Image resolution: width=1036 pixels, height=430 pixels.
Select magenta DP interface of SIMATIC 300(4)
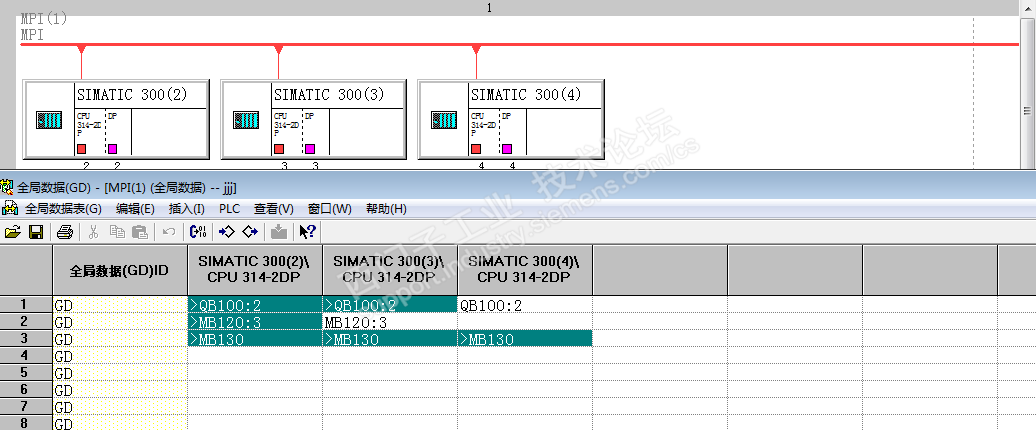pos(507,149)
